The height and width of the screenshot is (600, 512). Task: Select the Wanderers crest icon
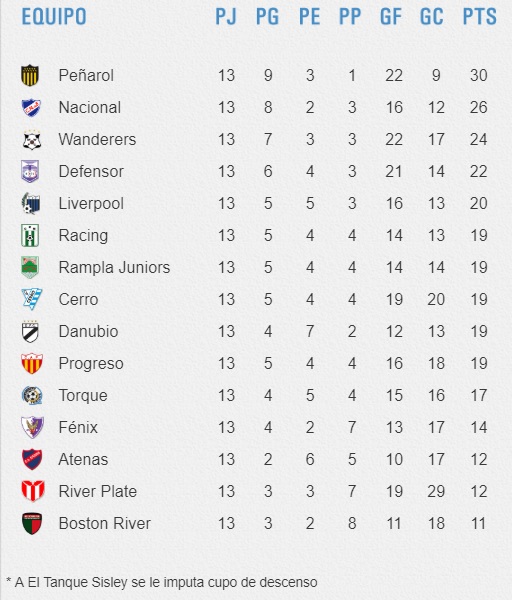tap(32, 140)
